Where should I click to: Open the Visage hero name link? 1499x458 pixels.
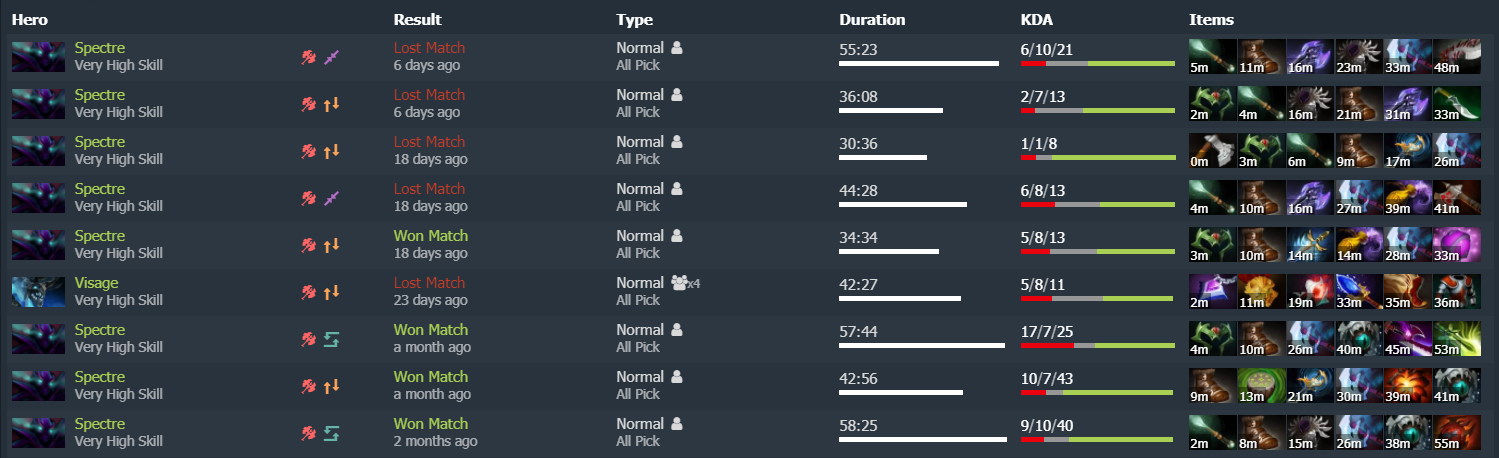coord(96,283)
